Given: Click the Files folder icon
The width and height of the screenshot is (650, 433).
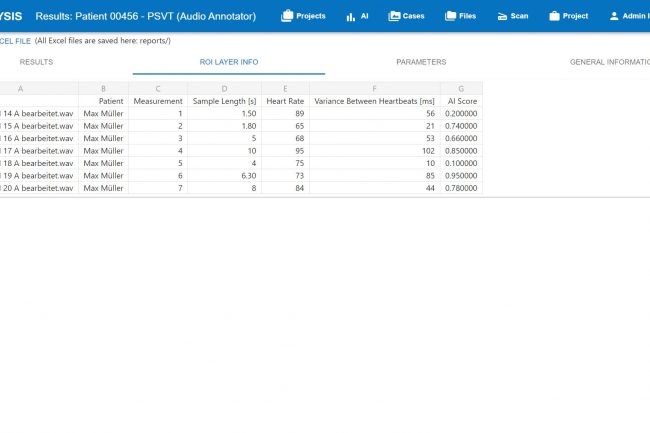Looking at the screenshot, I should tap(451, 16).
